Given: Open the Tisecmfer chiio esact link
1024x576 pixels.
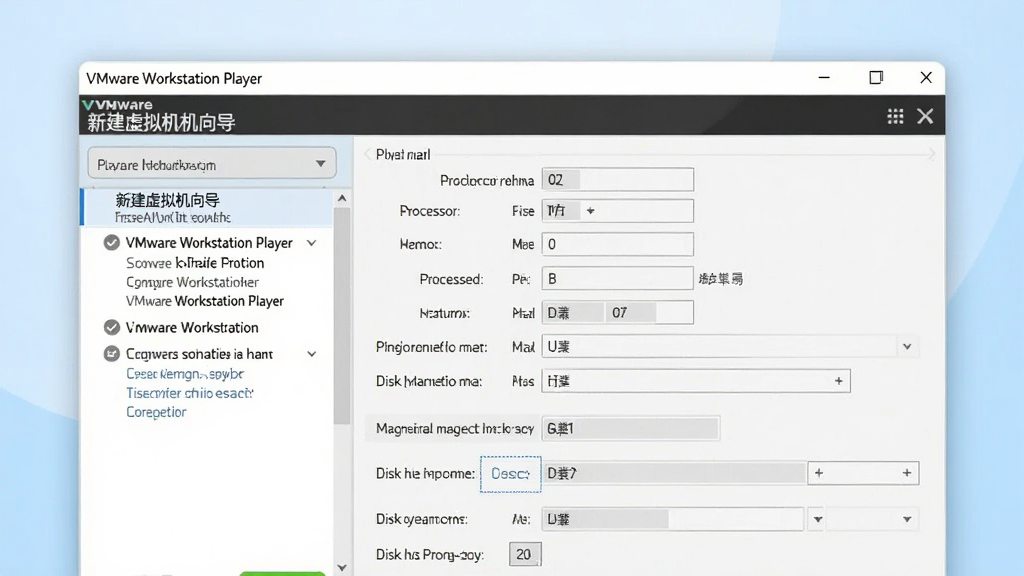Looking at the screenshot, I should [x=189, y=393].
